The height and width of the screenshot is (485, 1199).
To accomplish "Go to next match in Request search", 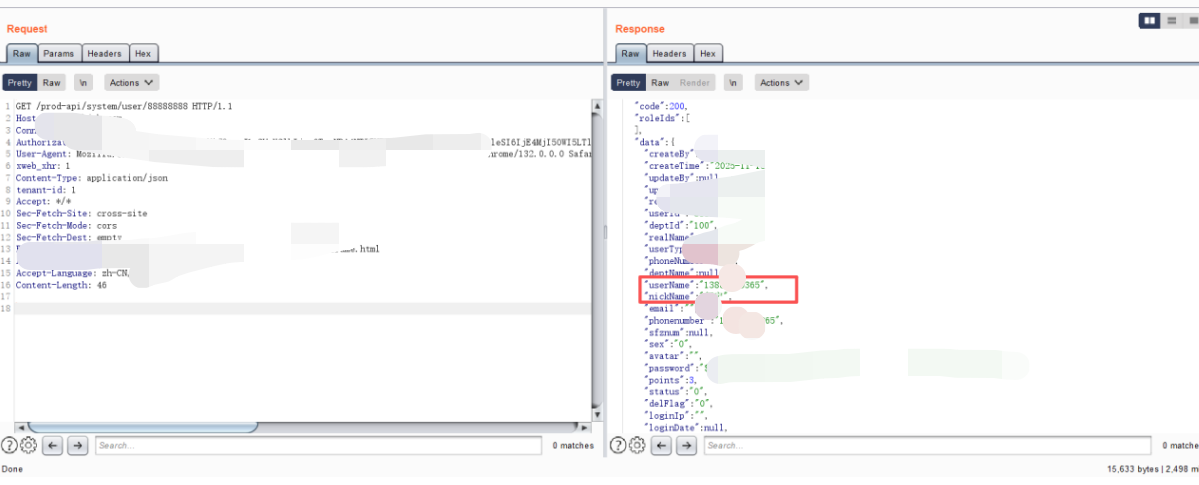I will (x=77, y=445).
